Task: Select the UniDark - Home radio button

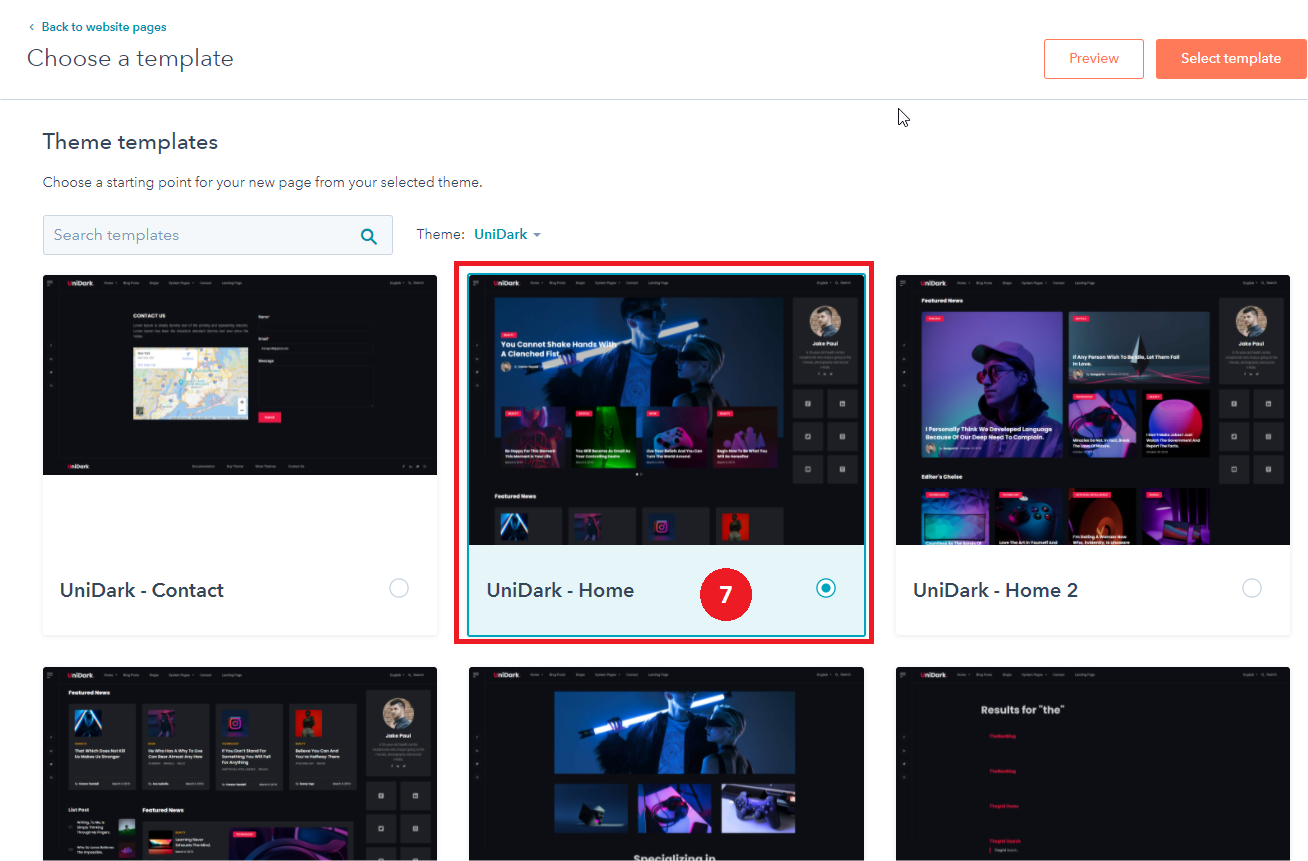Action: (825, 588)
